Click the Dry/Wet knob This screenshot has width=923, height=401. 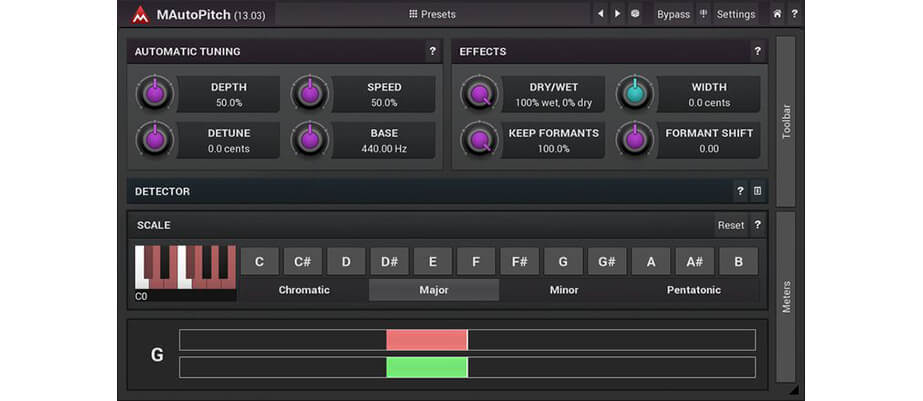pyautogui.click(x=480, y=94)
